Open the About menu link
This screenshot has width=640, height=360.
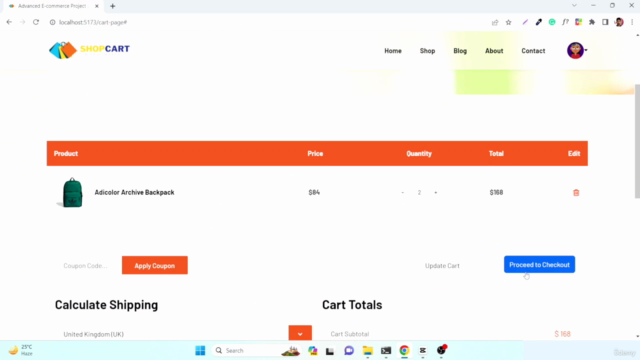coord(494,51)
